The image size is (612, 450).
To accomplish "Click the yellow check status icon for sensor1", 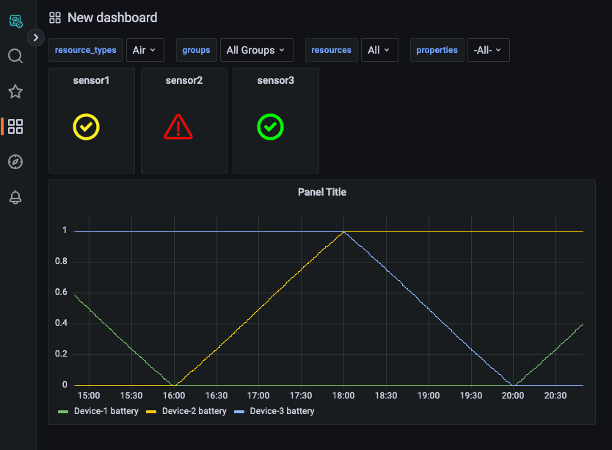I will [x=86, y=127].
